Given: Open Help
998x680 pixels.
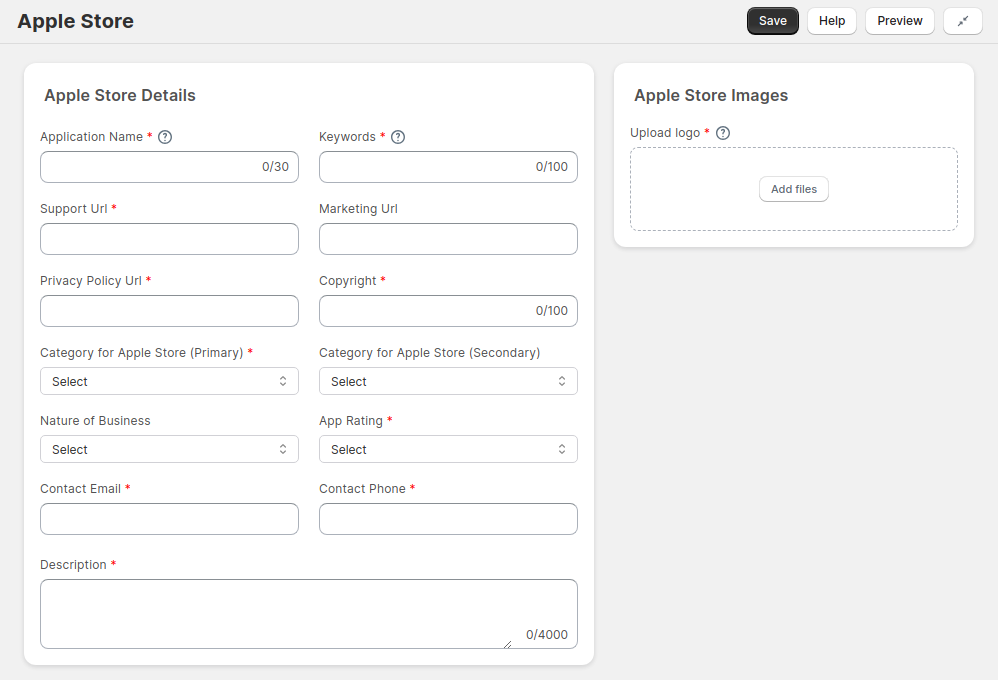Looking at the screenshot, I should coord(832,21).
